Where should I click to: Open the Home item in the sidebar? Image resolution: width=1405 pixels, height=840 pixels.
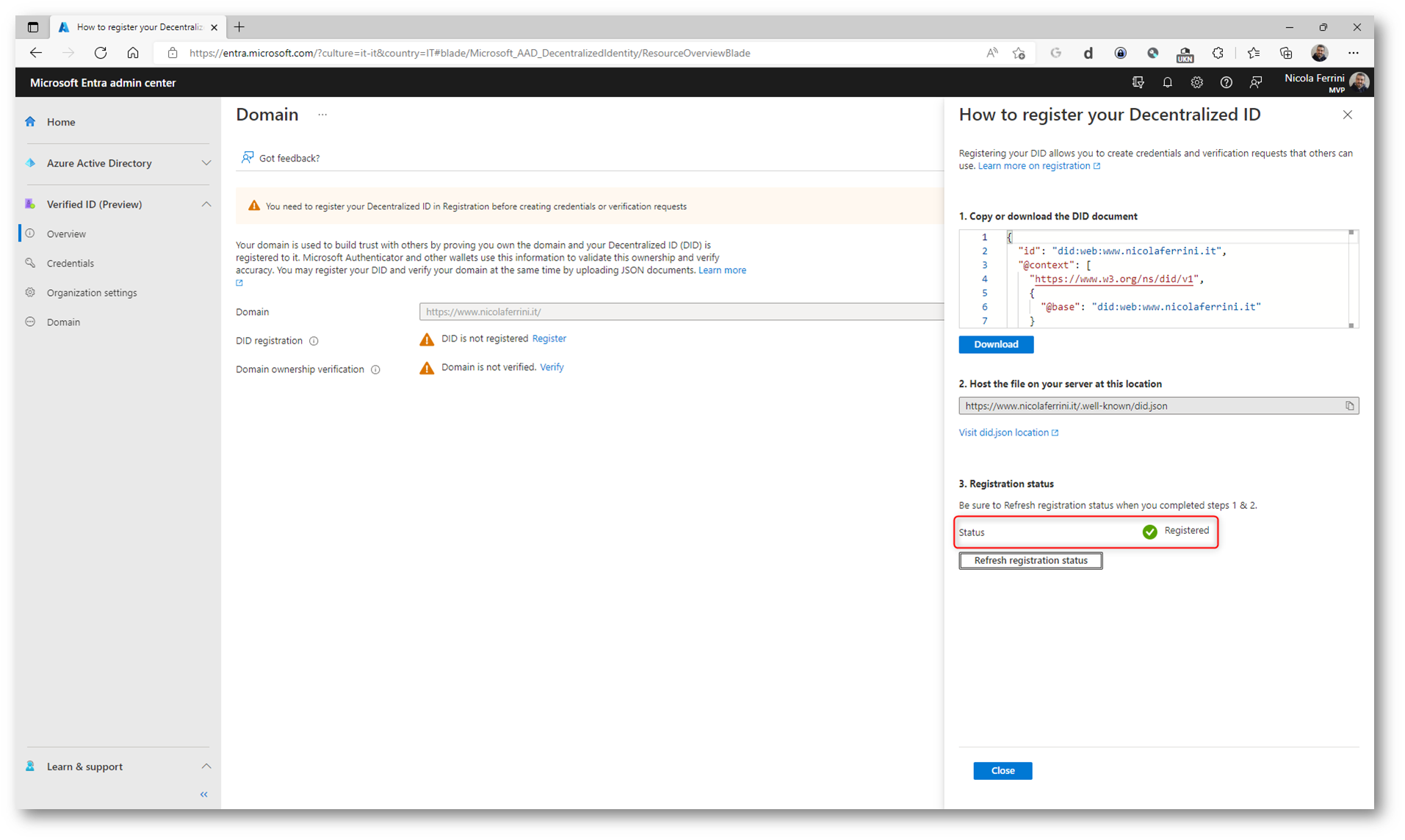[x=61, y=122]
